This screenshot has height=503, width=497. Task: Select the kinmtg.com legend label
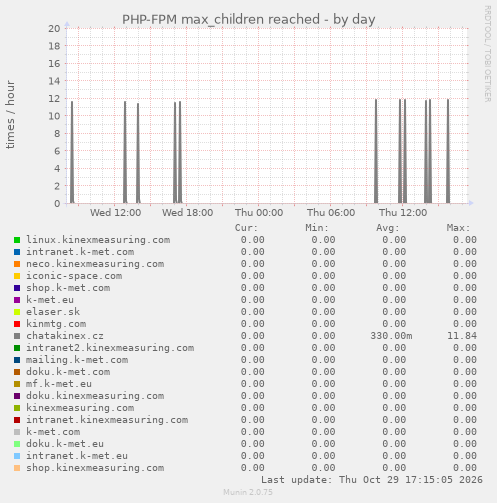click(56, 324)
